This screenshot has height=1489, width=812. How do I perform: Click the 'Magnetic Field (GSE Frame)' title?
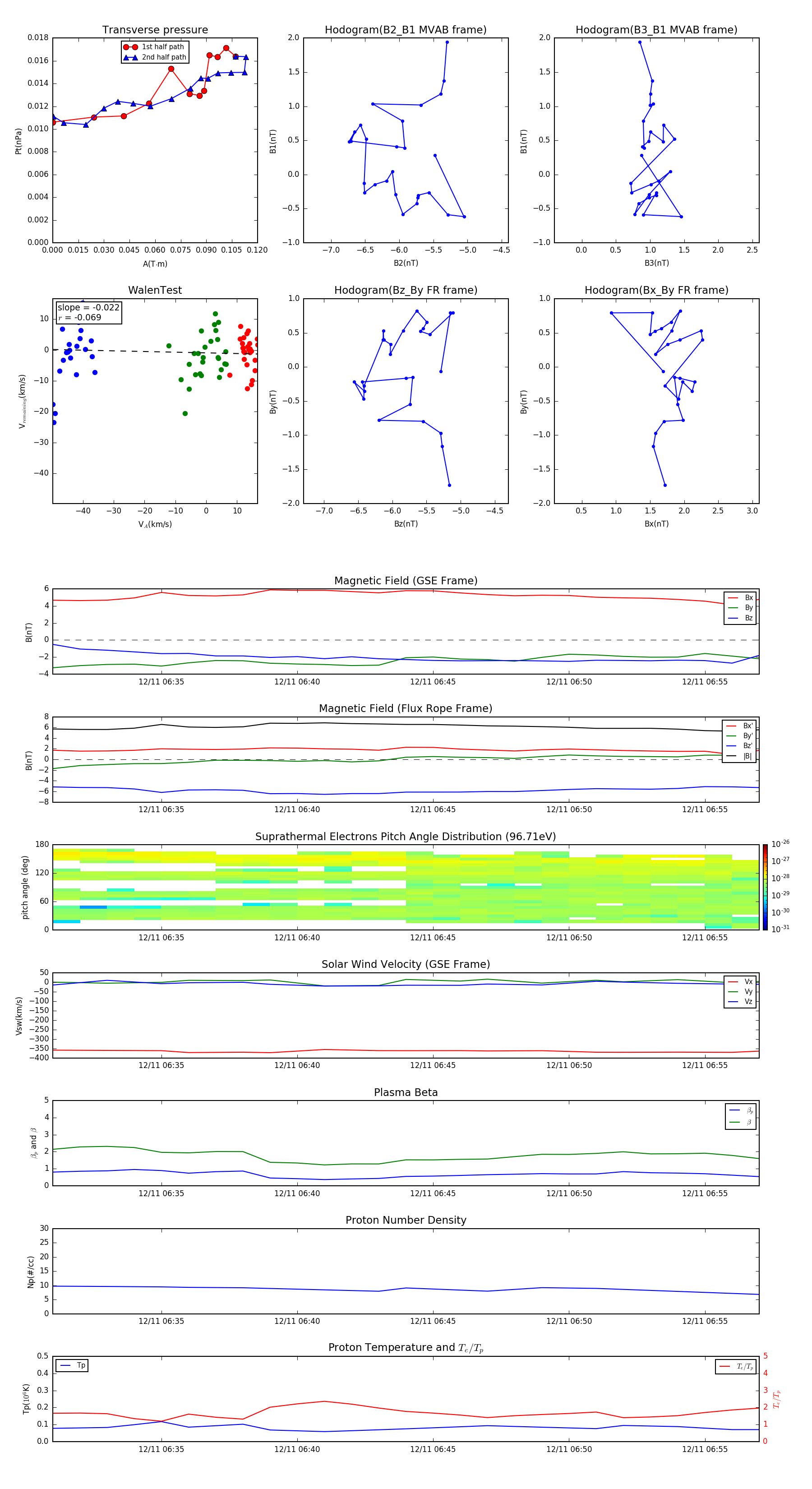(406, 580)
